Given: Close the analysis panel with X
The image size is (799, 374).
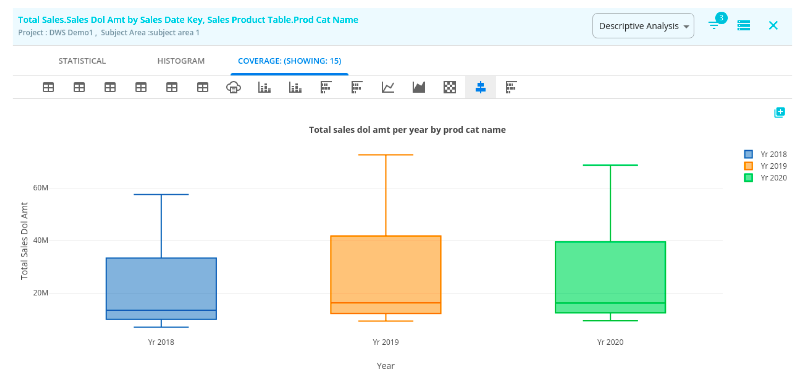Looking at the screenshot, I should pyautogui.click(x=773, y=25).
